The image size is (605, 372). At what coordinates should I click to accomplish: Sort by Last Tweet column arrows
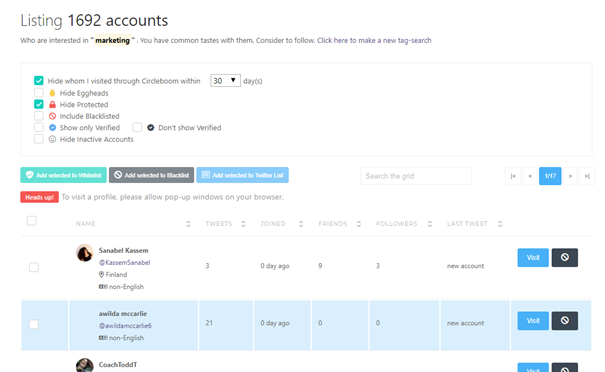[500, 224]
